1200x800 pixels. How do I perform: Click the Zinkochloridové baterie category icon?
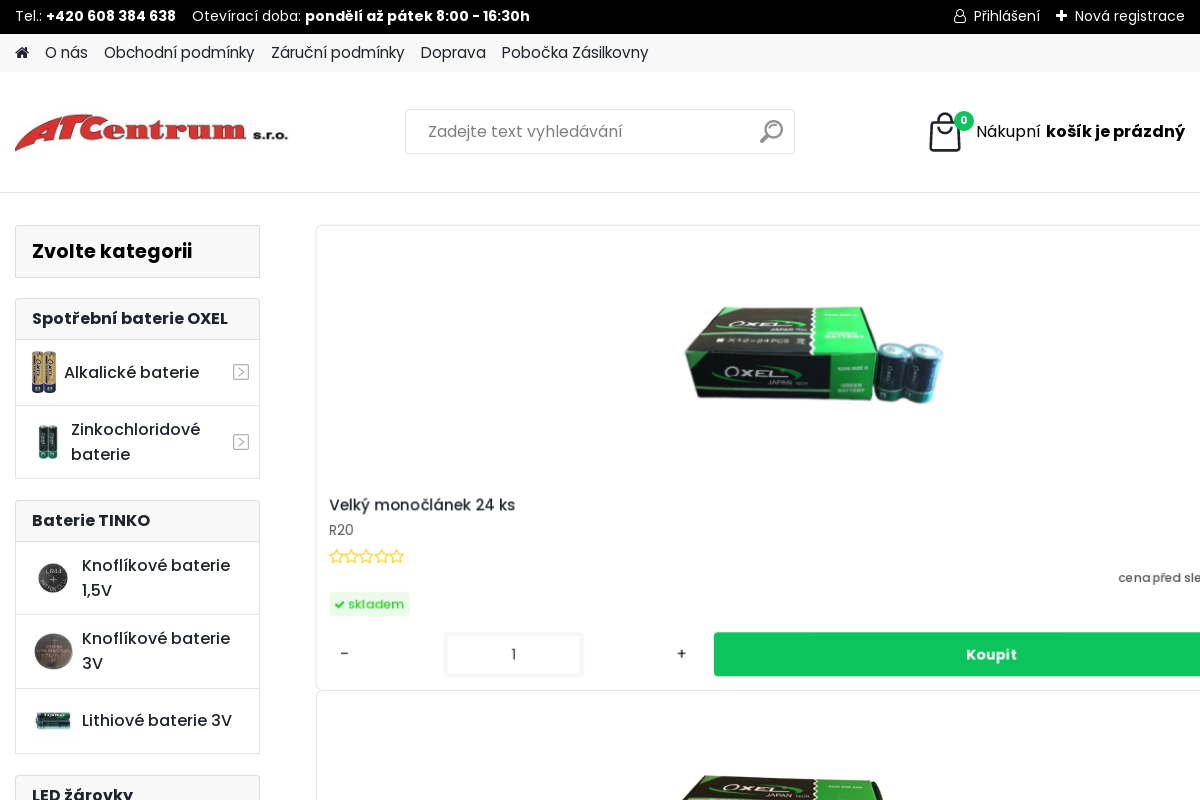[48, 442]
